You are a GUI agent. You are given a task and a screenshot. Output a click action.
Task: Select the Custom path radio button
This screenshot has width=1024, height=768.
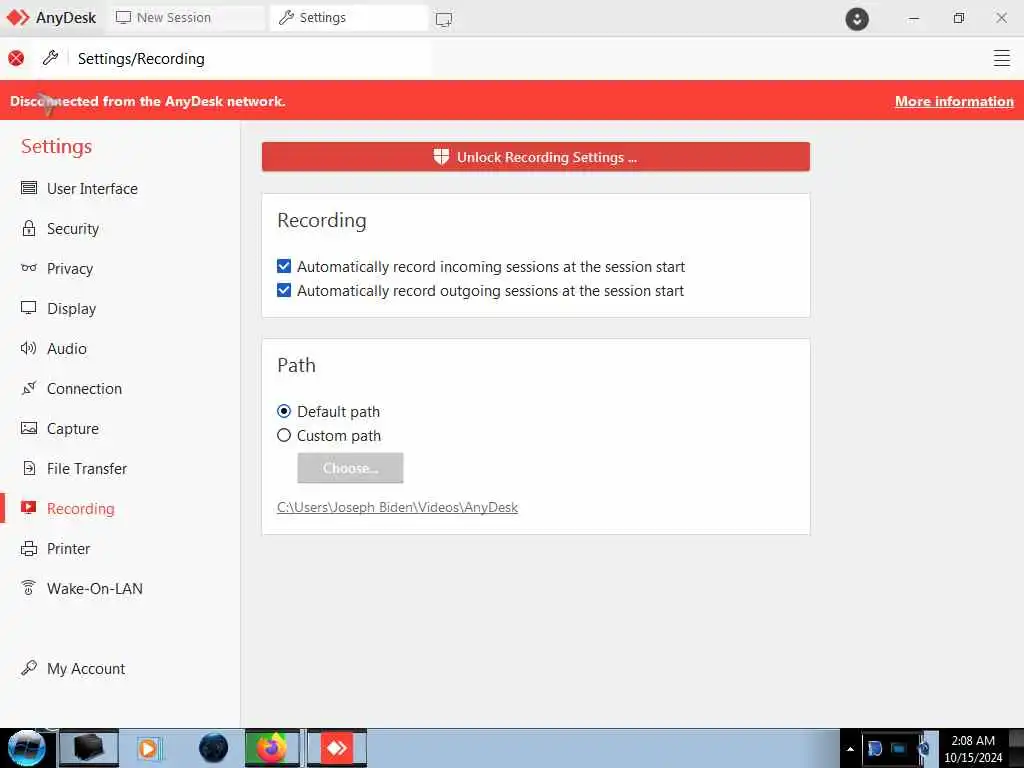[x=283, y=435]
